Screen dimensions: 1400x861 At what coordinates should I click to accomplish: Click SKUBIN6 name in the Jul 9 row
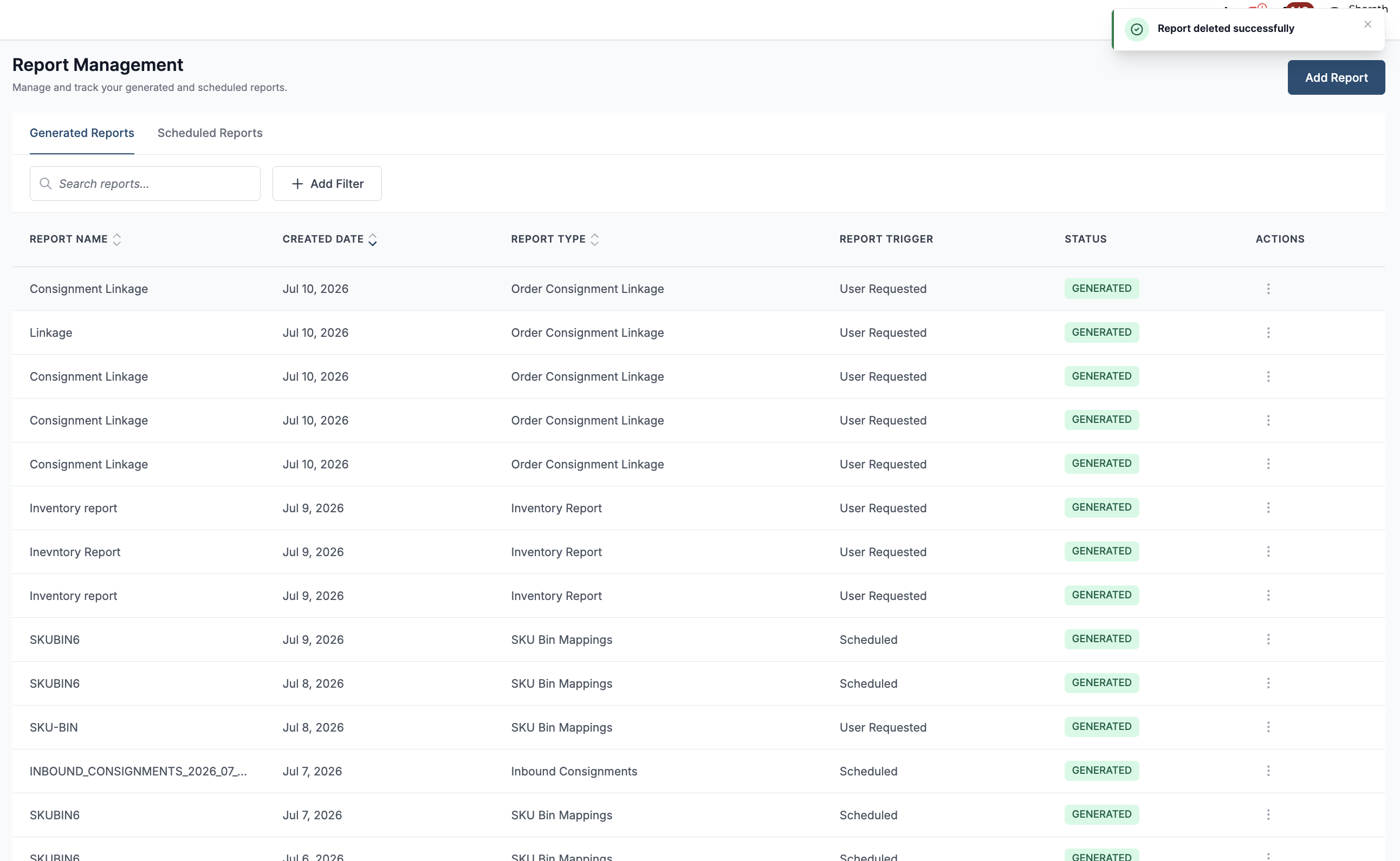coord(54,640)
